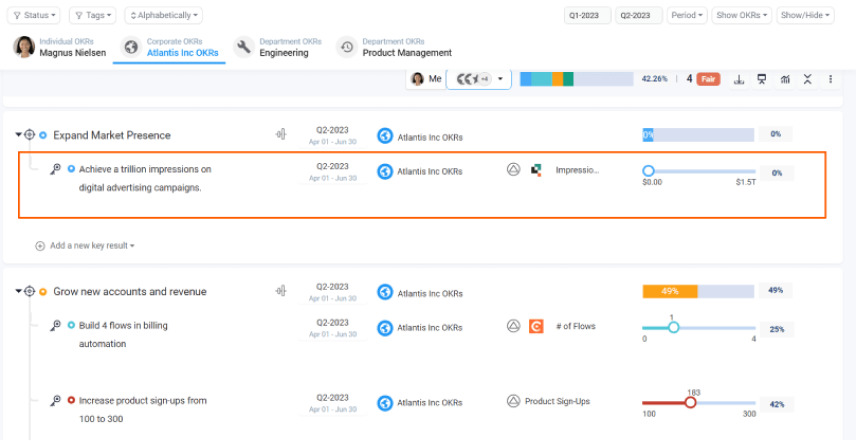Image resolution: width=856 pixels, height=441 pixels.
Task: Click key icon beside Increase product sign-ups
Action: tap(55, 401)
